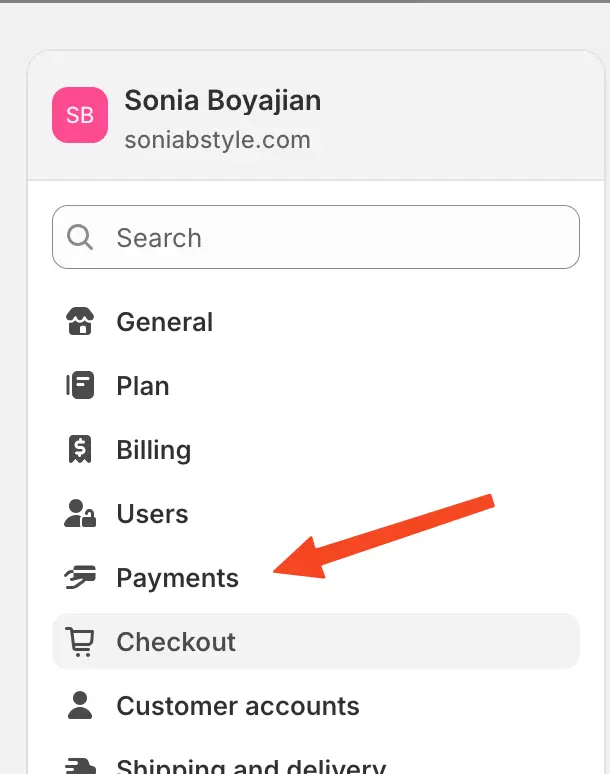This screenshot has width=610, height=774.
Task: Click the Users person-lock icon
Action: pyautogui.click(x=79, y=514)
